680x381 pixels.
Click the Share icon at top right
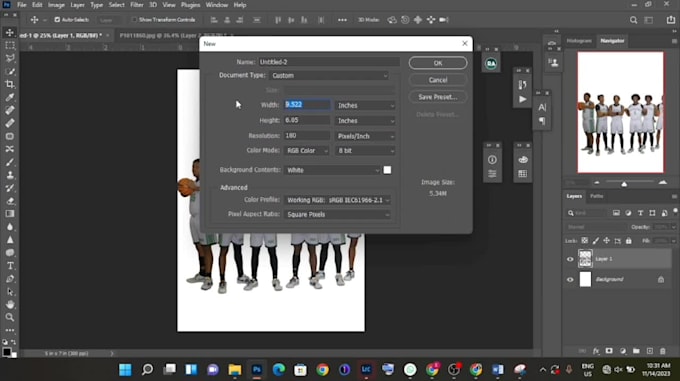pos(670,20)
